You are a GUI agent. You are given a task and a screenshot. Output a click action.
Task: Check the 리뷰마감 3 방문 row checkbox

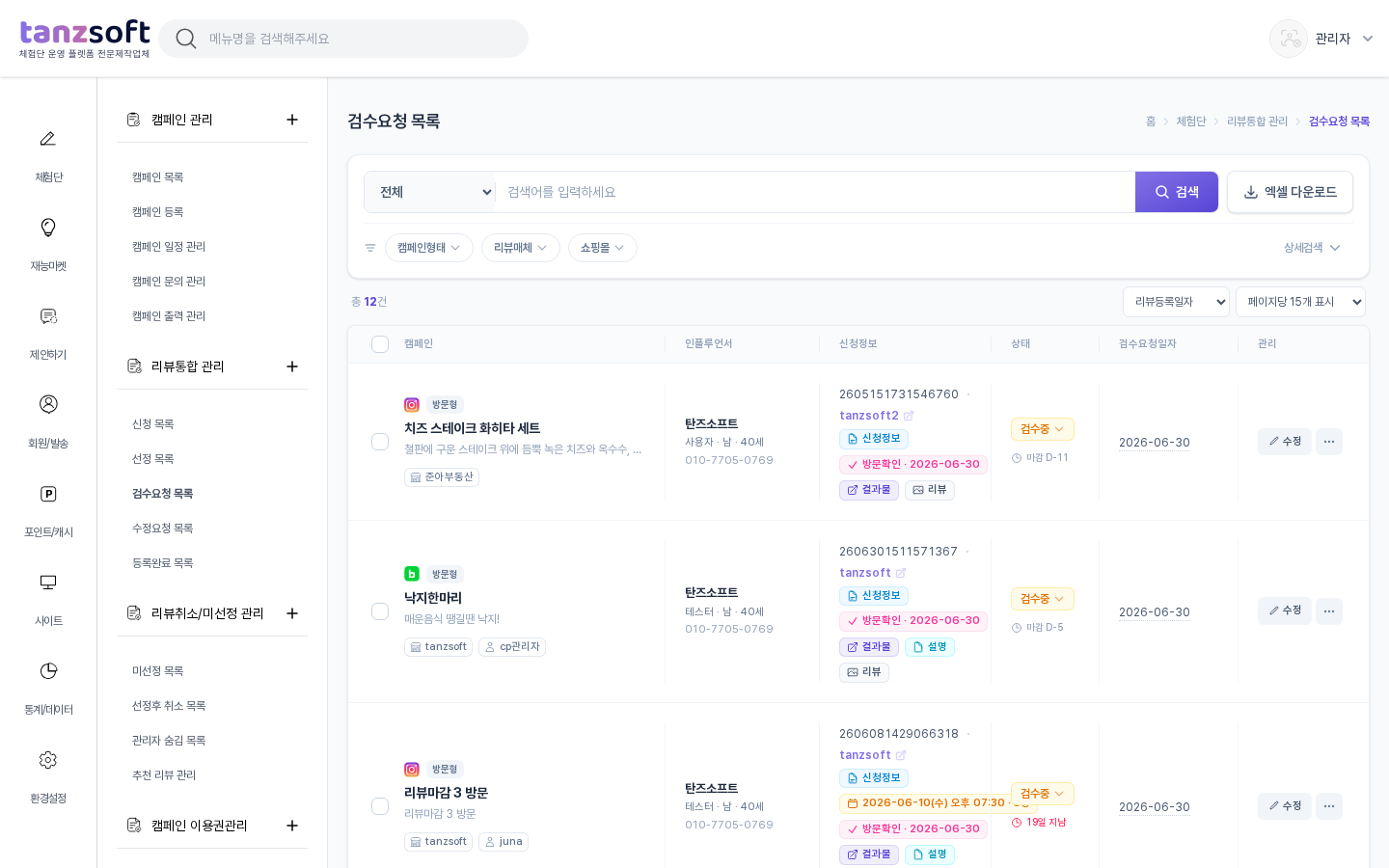[x=380, y=806]
